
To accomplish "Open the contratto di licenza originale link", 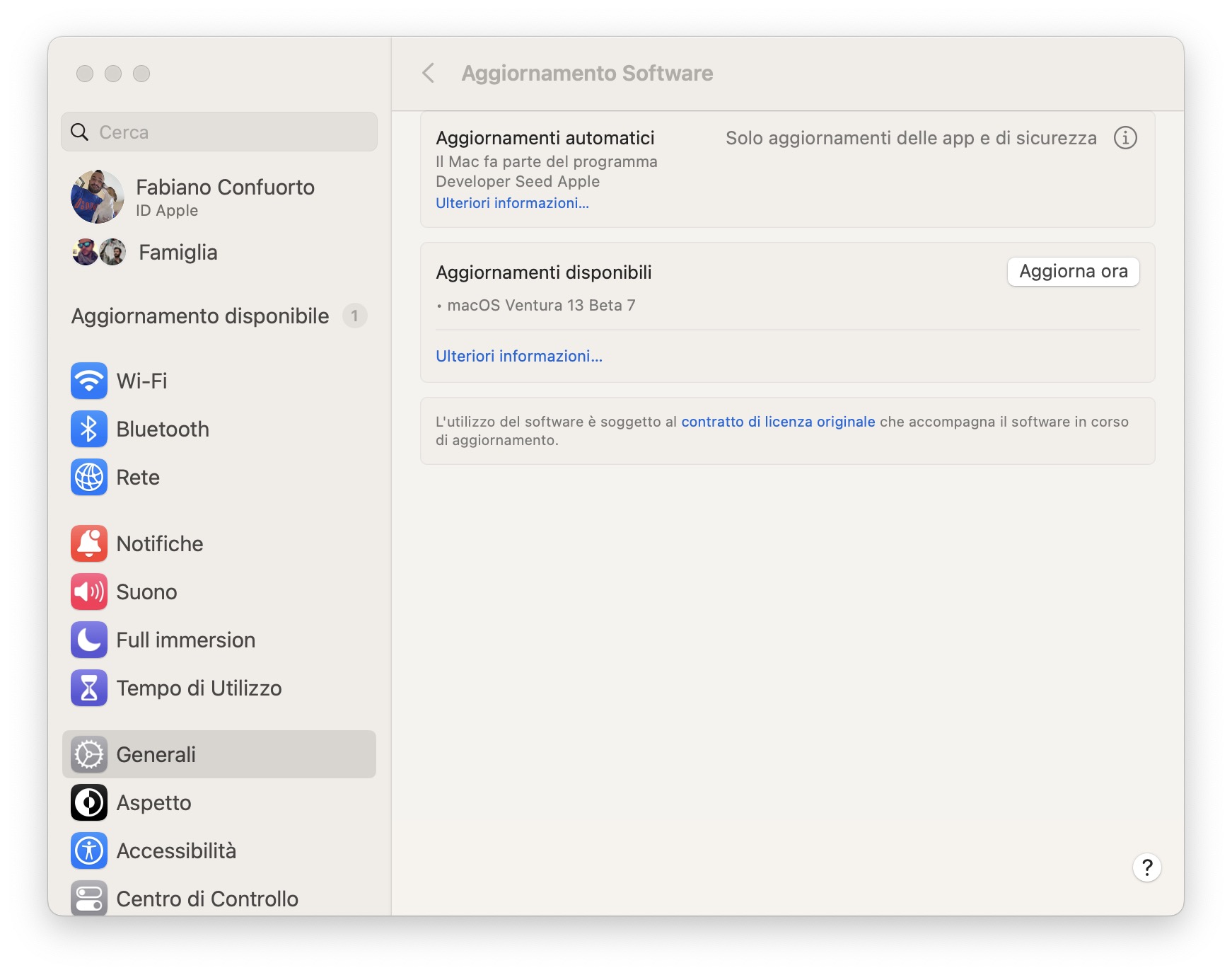I will click(x=778, y=422).
